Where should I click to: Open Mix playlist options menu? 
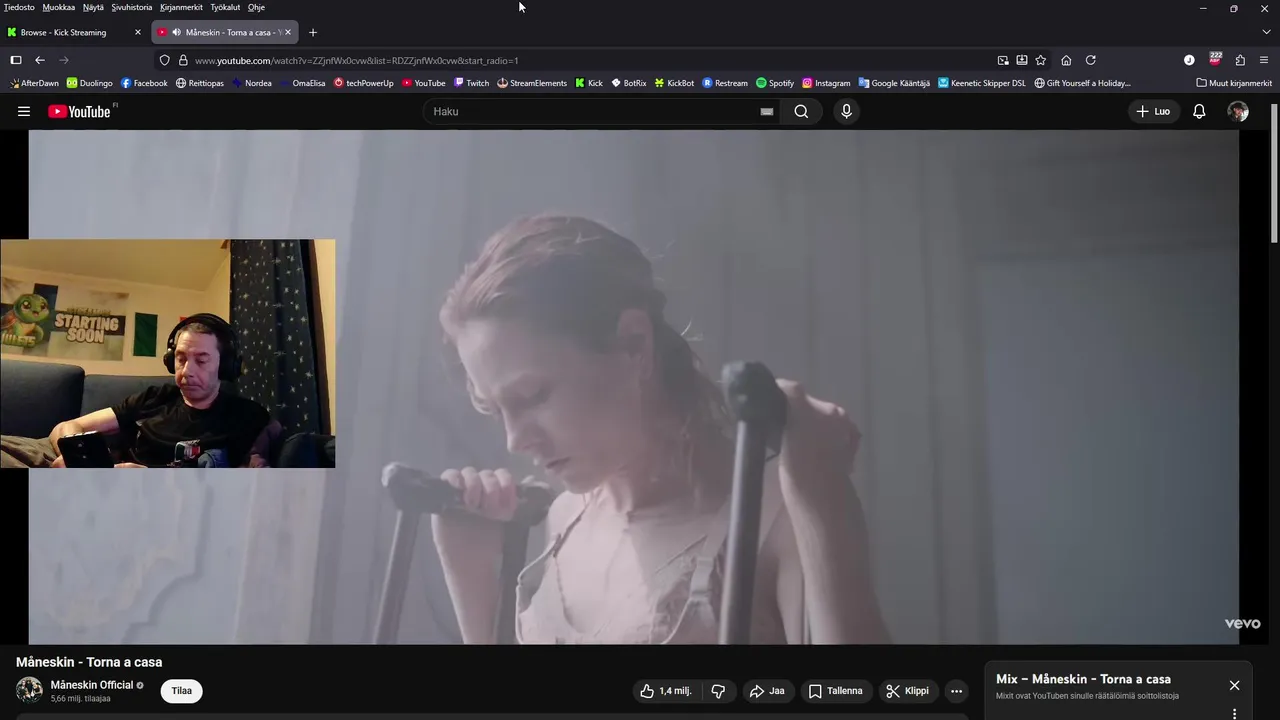click(1234, 714)
